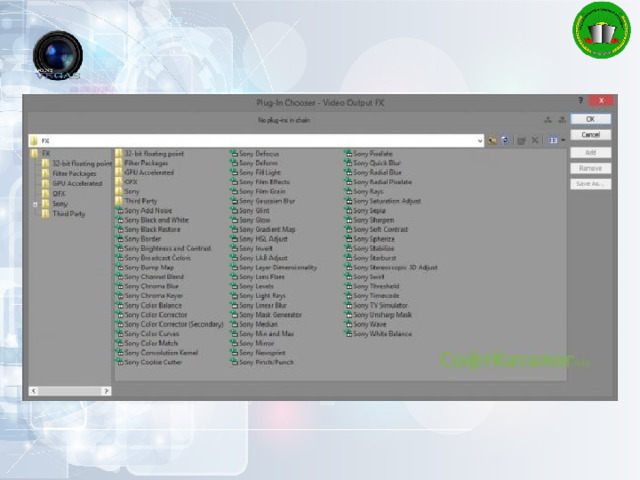
Task: Select the Sony Sharpen plug-in icon
Action: coord(348,220)
